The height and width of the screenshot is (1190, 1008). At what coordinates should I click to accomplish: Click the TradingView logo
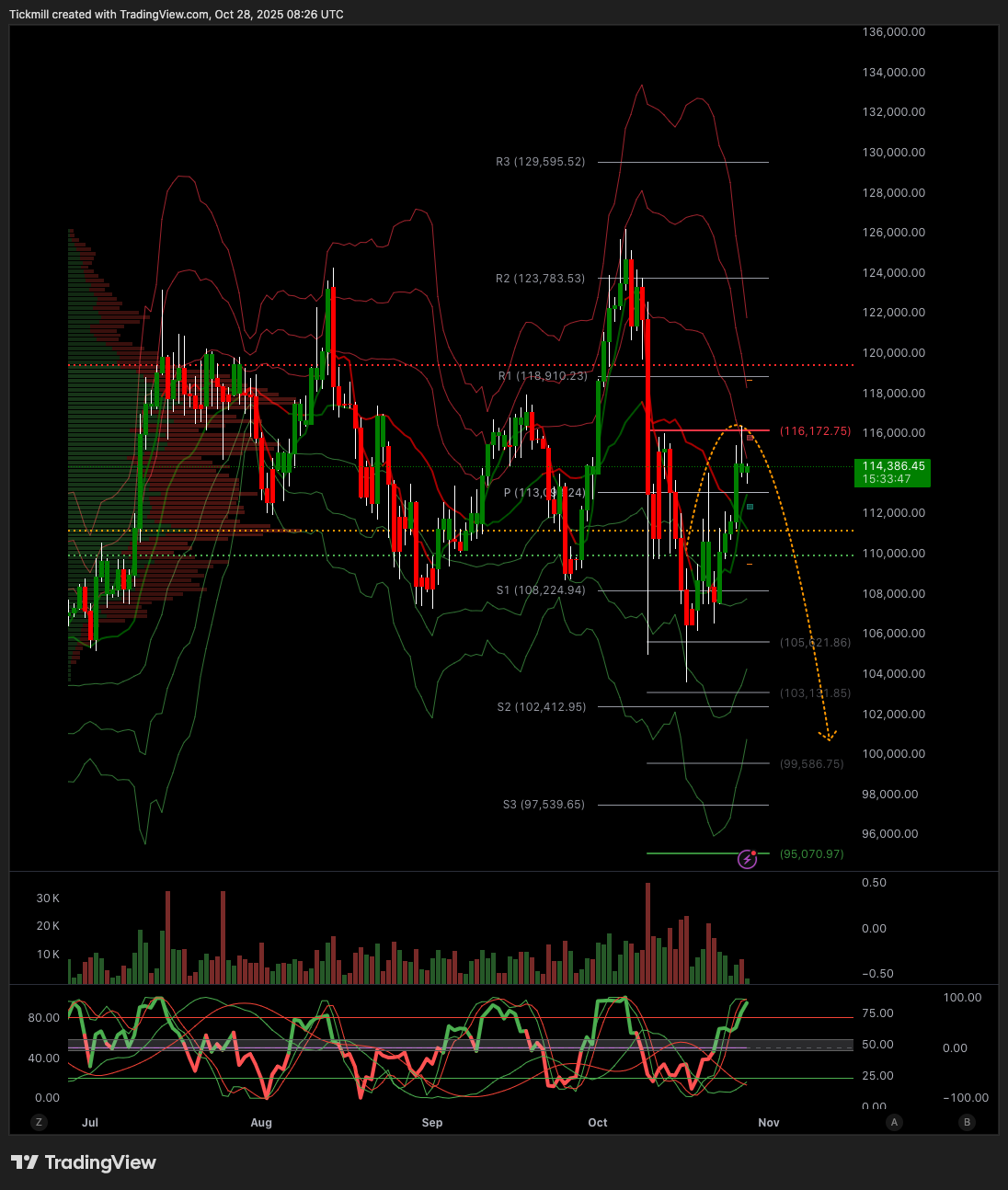[84, 1162]
